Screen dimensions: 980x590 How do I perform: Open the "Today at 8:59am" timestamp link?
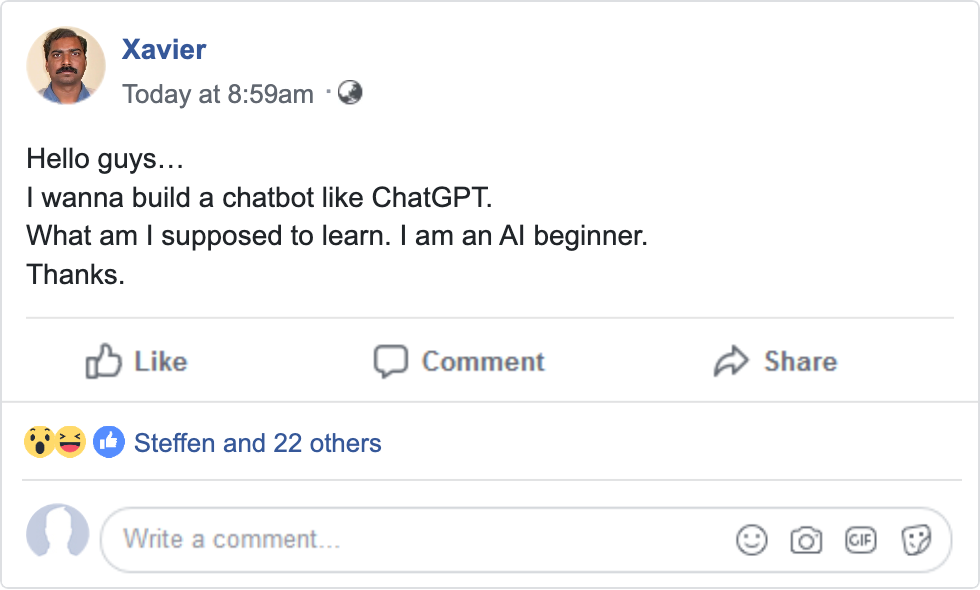(x=217, y=94)
